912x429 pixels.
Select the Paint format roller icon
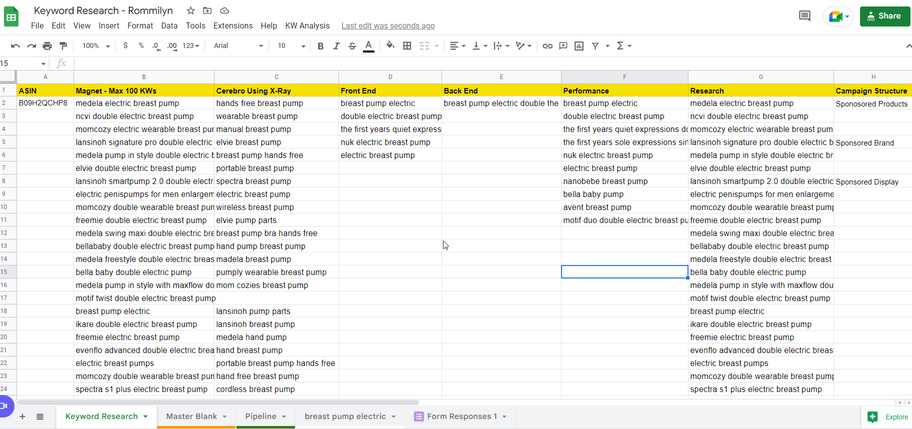63,46
